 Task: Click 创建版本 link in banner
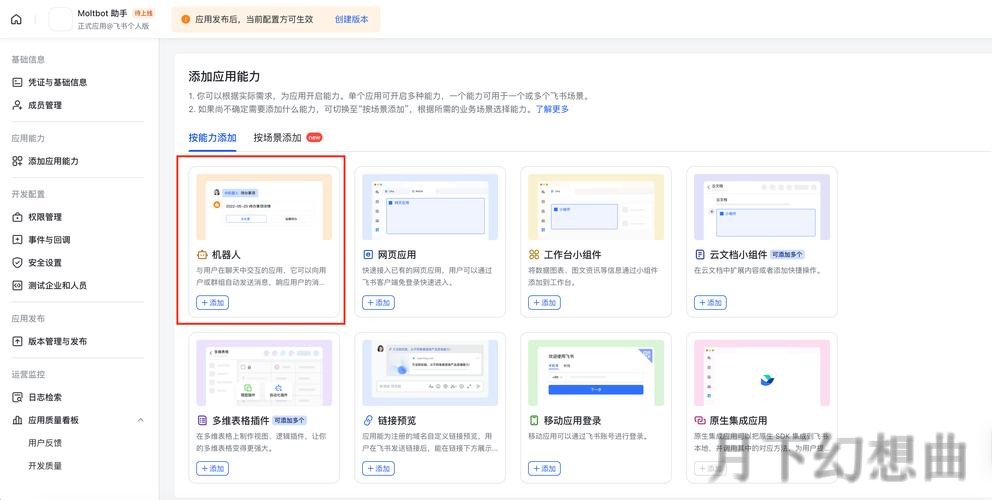coord(351,19)
